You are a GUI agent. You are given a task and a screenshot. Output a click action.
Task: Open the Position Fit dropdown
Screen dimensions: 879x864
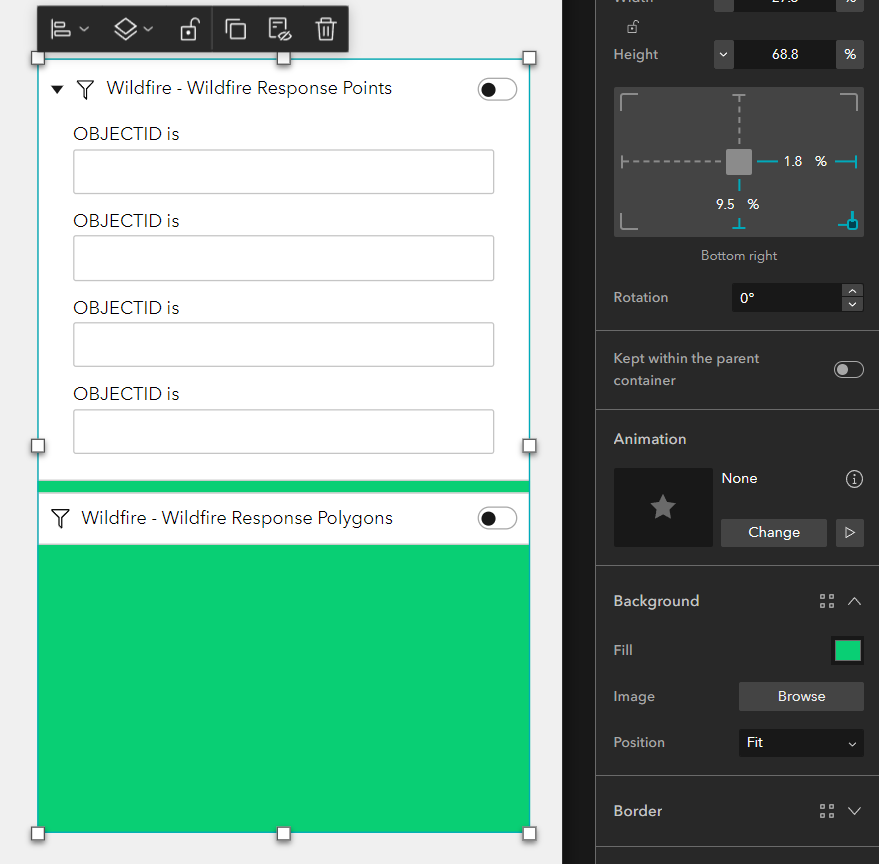(x=801, y=743)
